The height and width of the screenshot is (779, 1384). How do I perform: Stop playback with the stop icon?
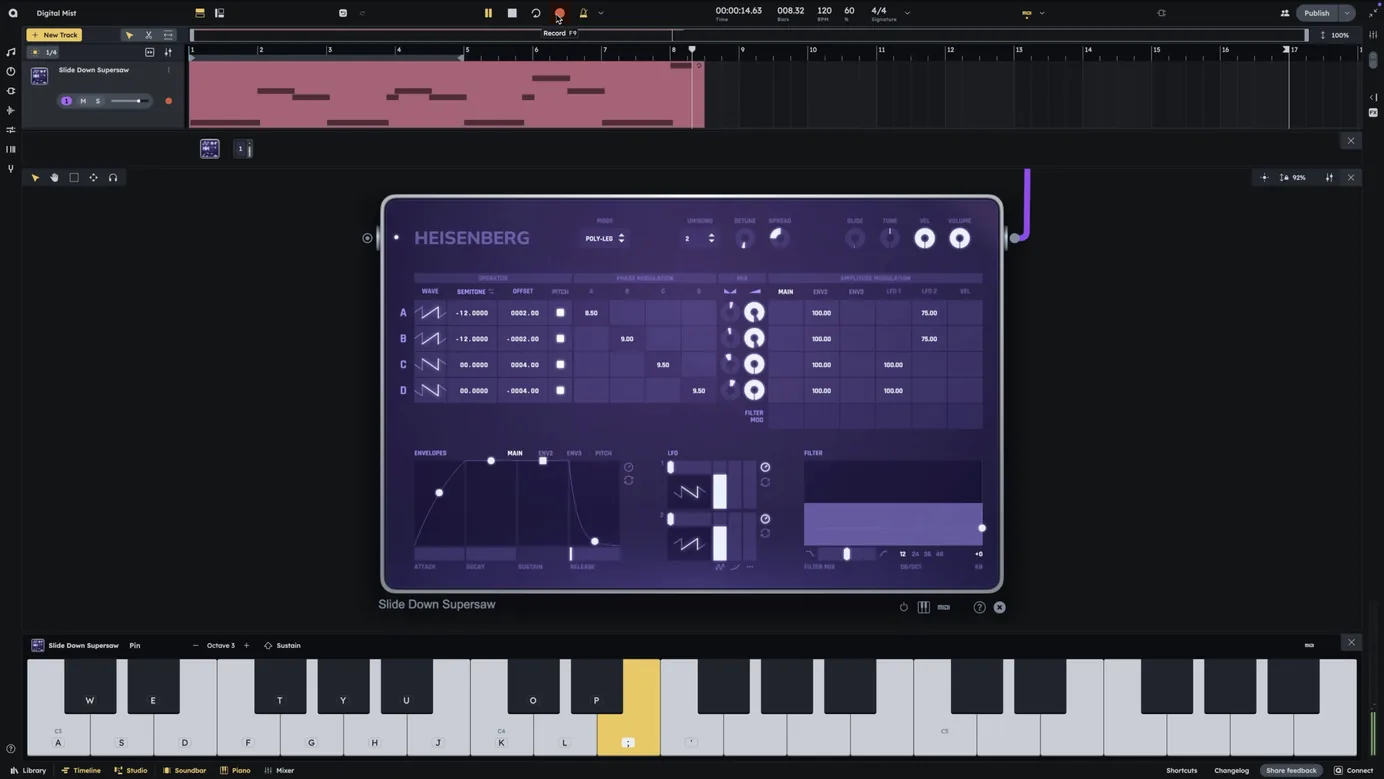(x=512, y=13)
